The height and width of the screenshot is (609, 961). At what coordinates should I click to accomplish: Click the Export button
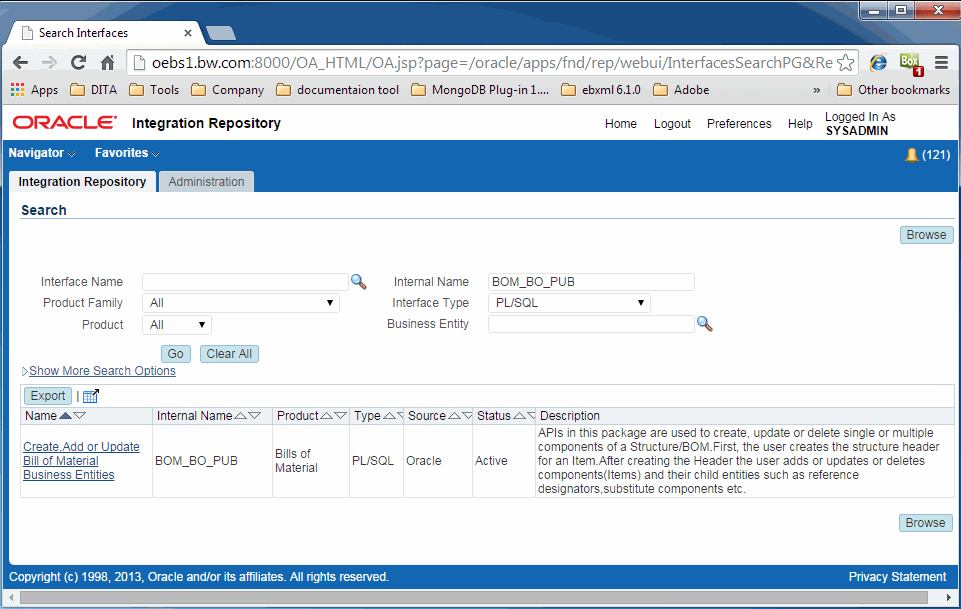click(48, 396)
